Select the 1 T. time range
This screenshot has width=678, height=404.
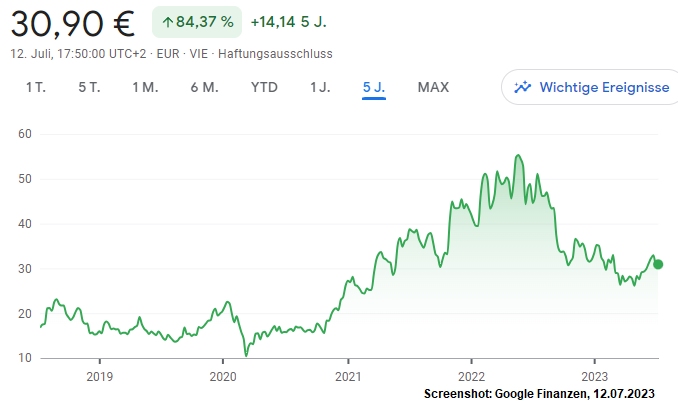point(36,87)
